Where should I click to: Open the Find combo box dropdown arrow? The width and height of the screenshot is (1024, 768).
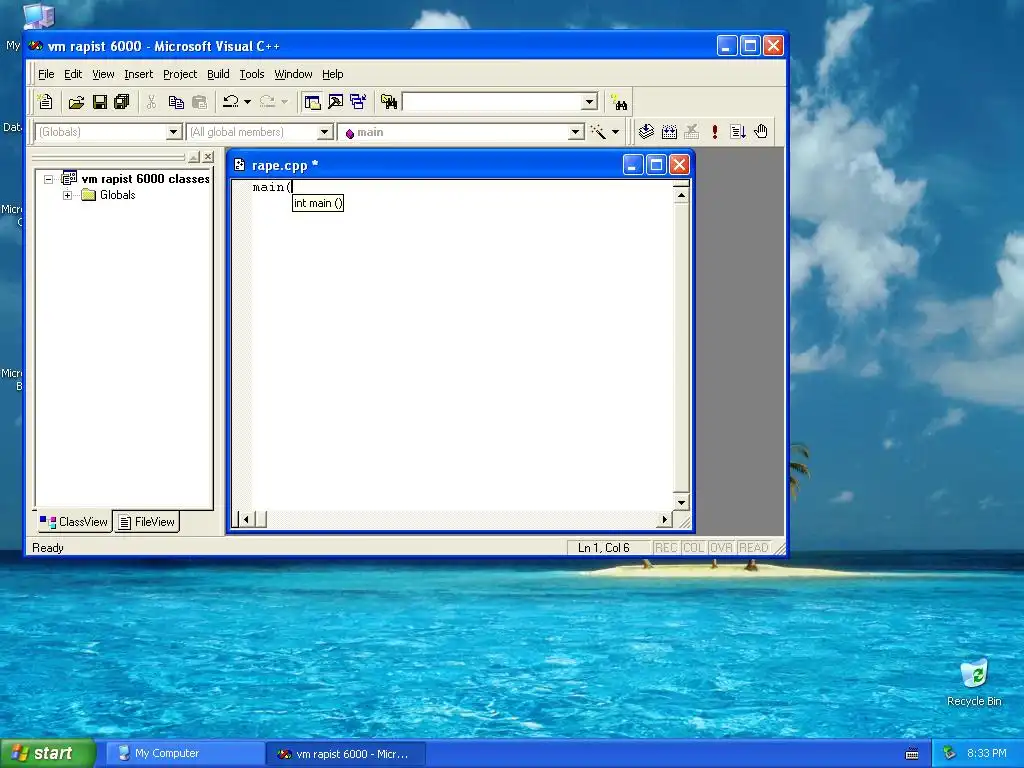click(589, 102)
